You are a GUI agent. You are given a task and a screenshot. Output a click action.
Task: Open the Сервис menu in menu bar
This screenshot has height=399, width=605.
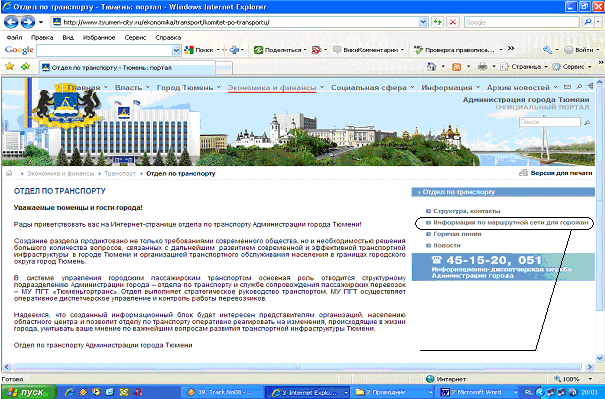[135, 37]
